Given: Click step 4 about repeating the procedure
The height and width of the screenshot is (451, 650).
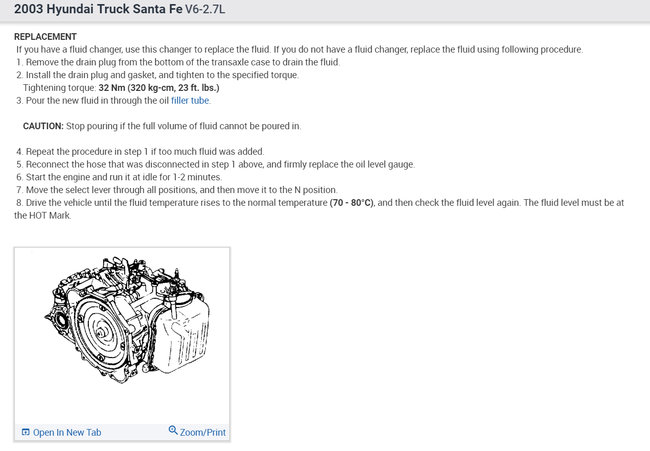Looking at the screenshot, I should click(140, 152).
